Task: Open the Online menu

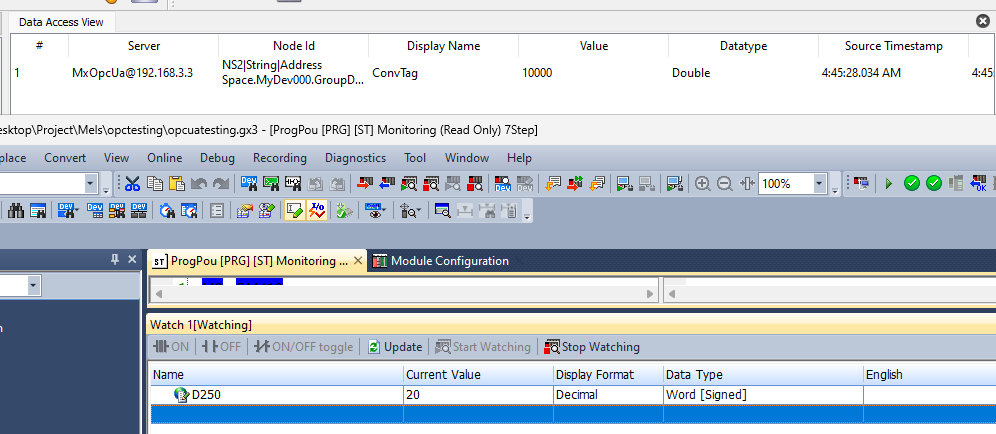Action: point(165,158)
